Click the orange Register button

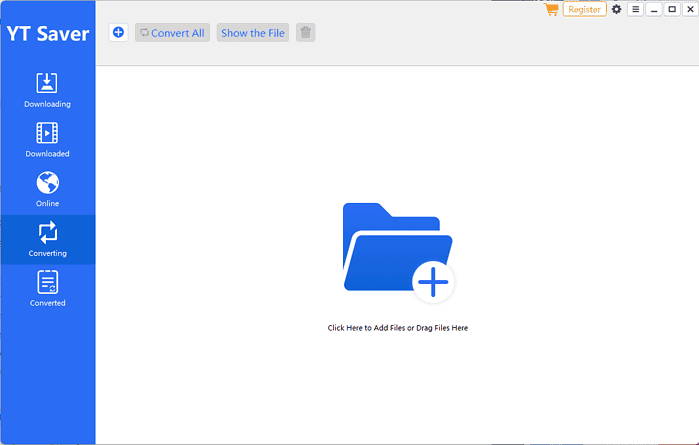[x=584, y=9]
